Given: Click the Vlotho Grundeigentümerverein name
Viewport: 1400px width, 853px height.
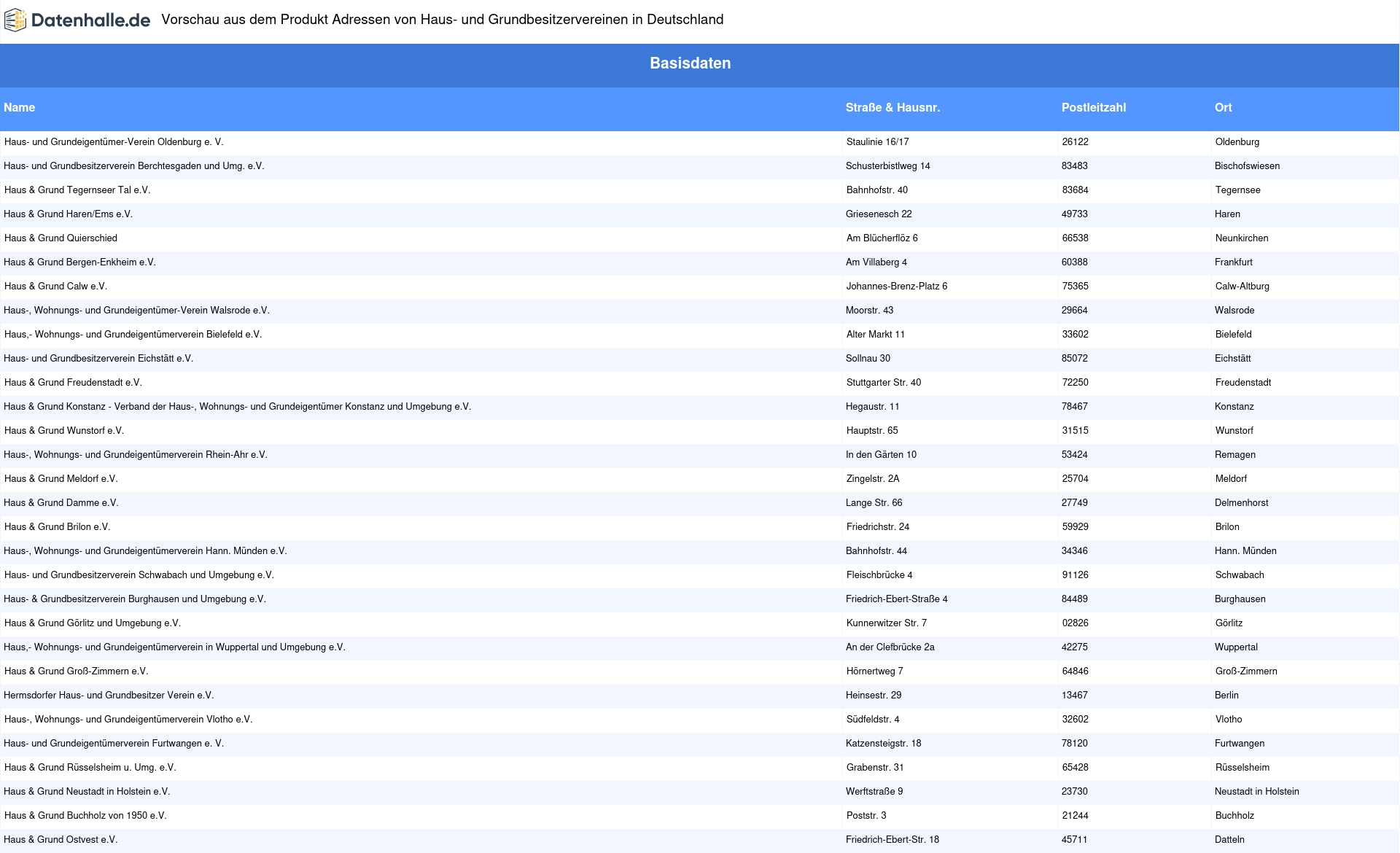Looking at the screenshot, I should (128, 720).
